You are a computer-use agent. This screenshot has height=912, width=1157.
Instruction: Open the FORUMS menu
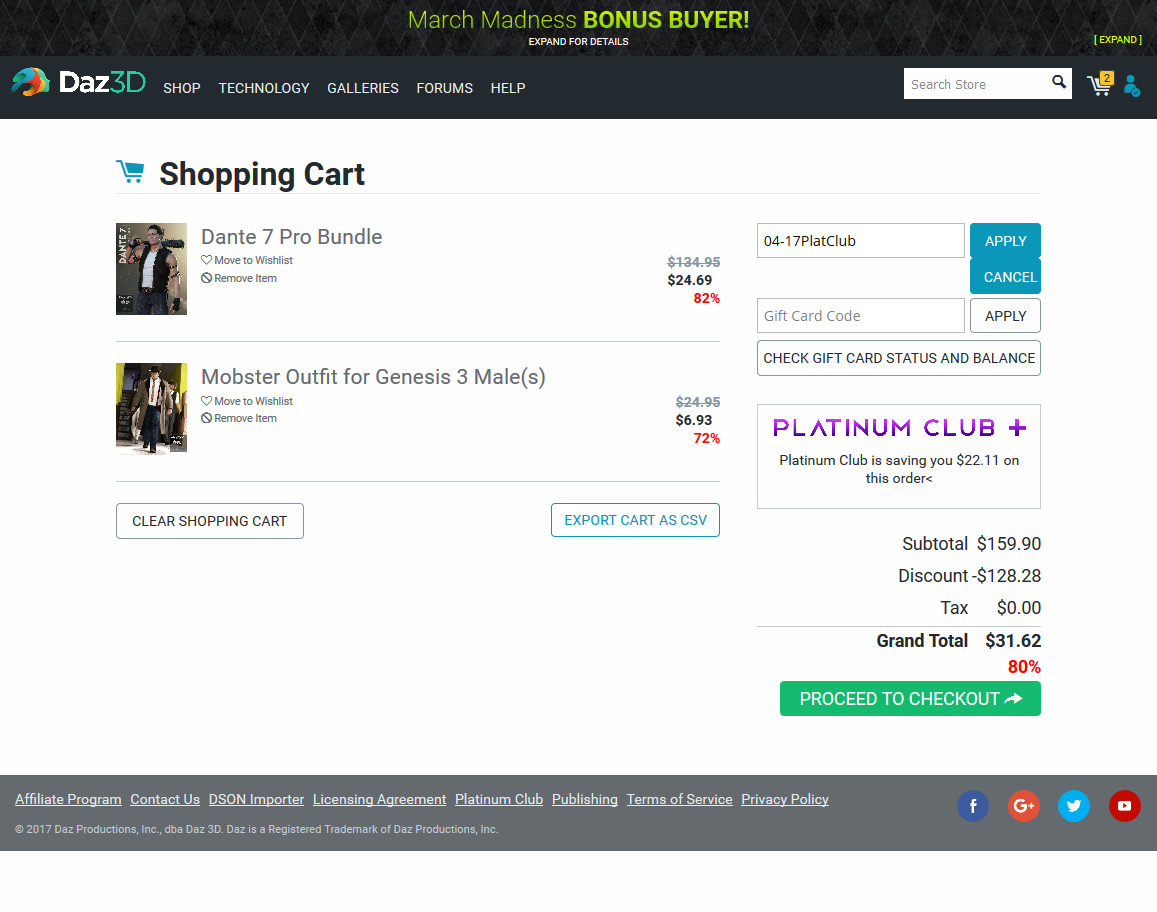444,88
